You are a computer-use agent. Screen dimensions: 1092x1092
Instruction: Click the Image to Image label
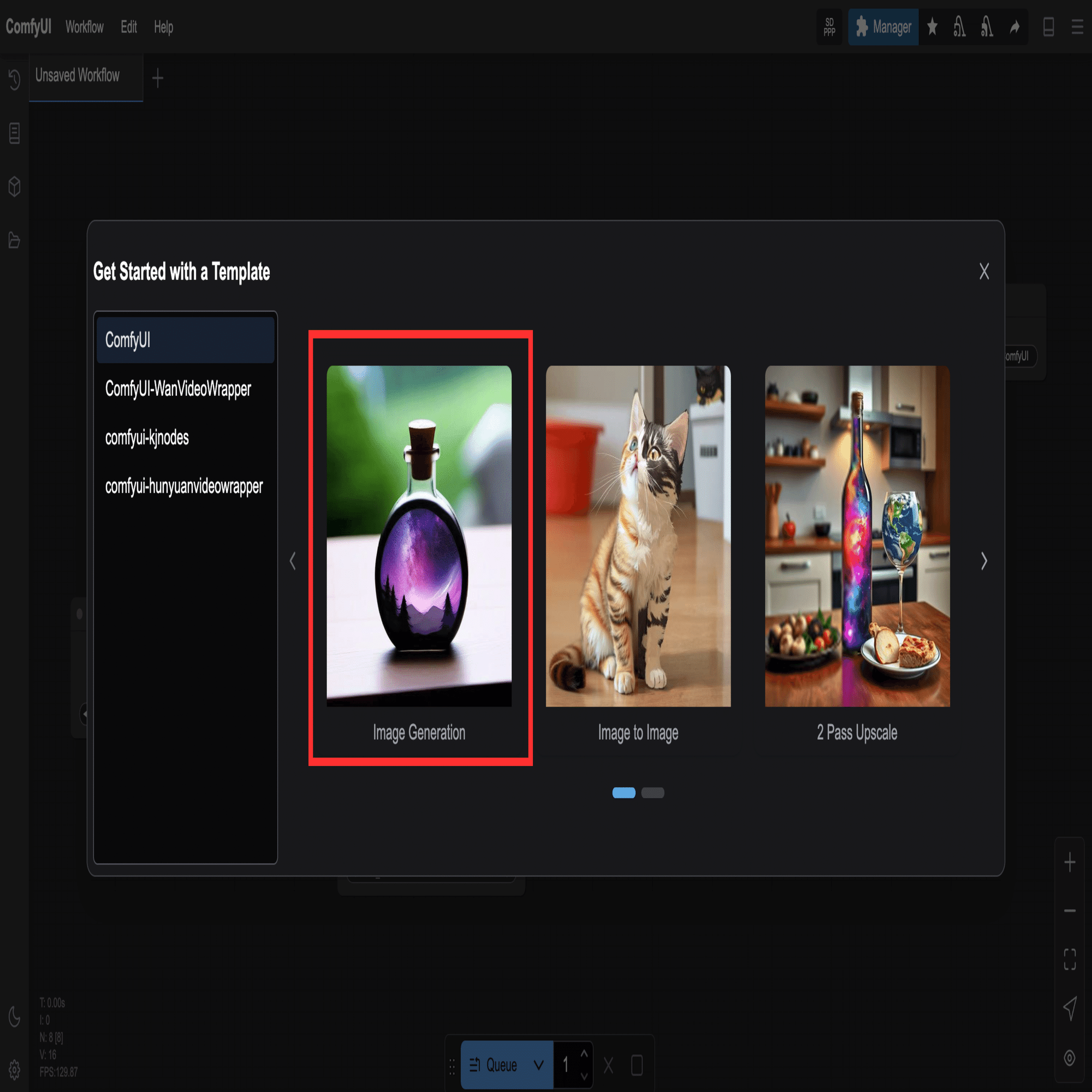638,733
